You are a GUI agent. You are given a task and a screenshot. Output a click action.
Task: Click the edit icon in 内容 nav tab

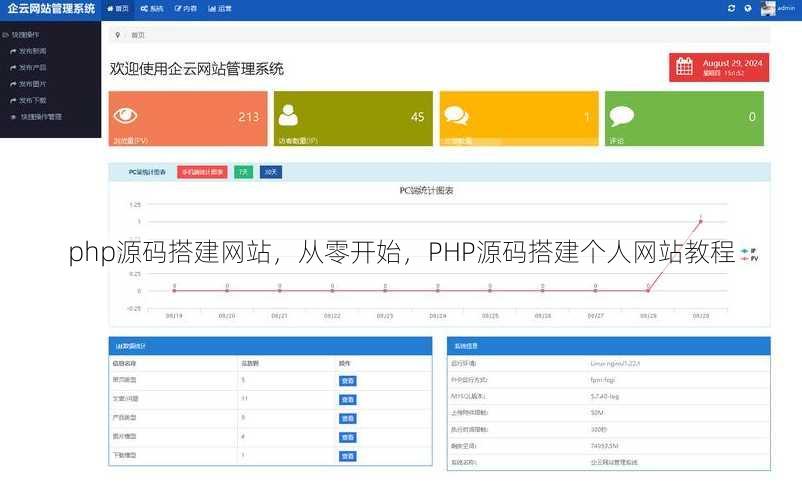pyautogui.click(x=177, y=9)
